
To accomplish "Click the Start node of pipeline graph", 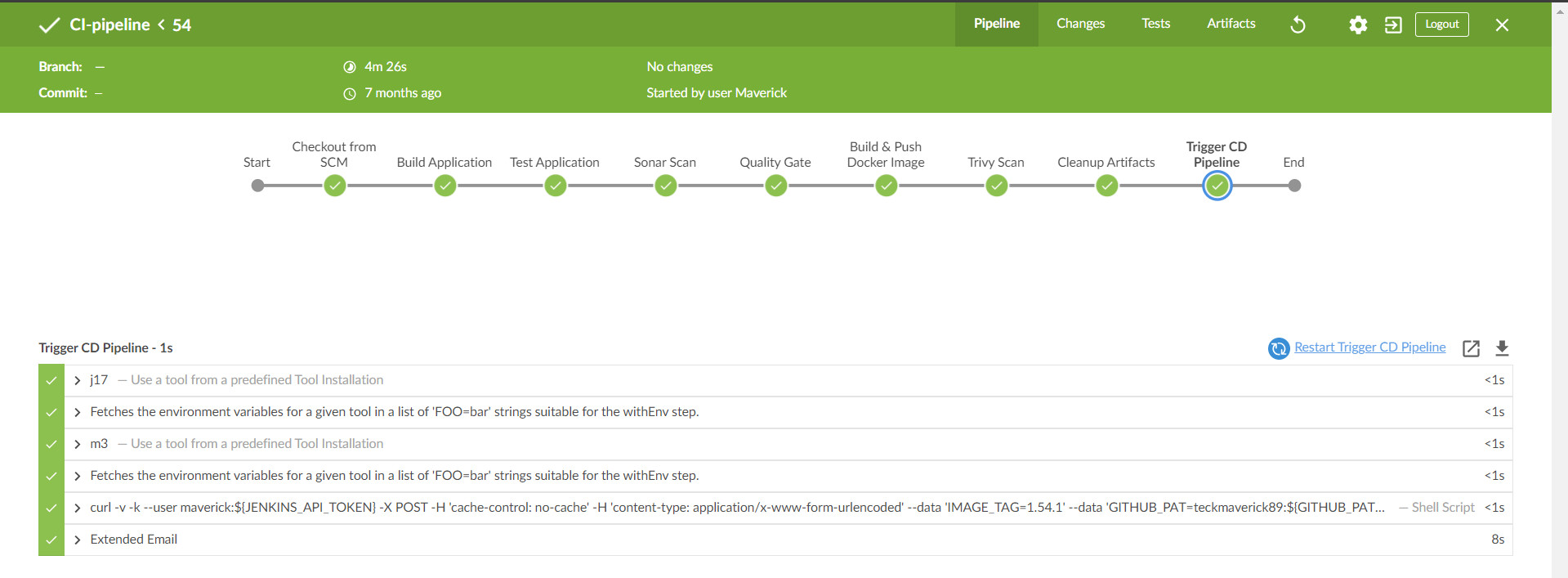I will point(257,186).
